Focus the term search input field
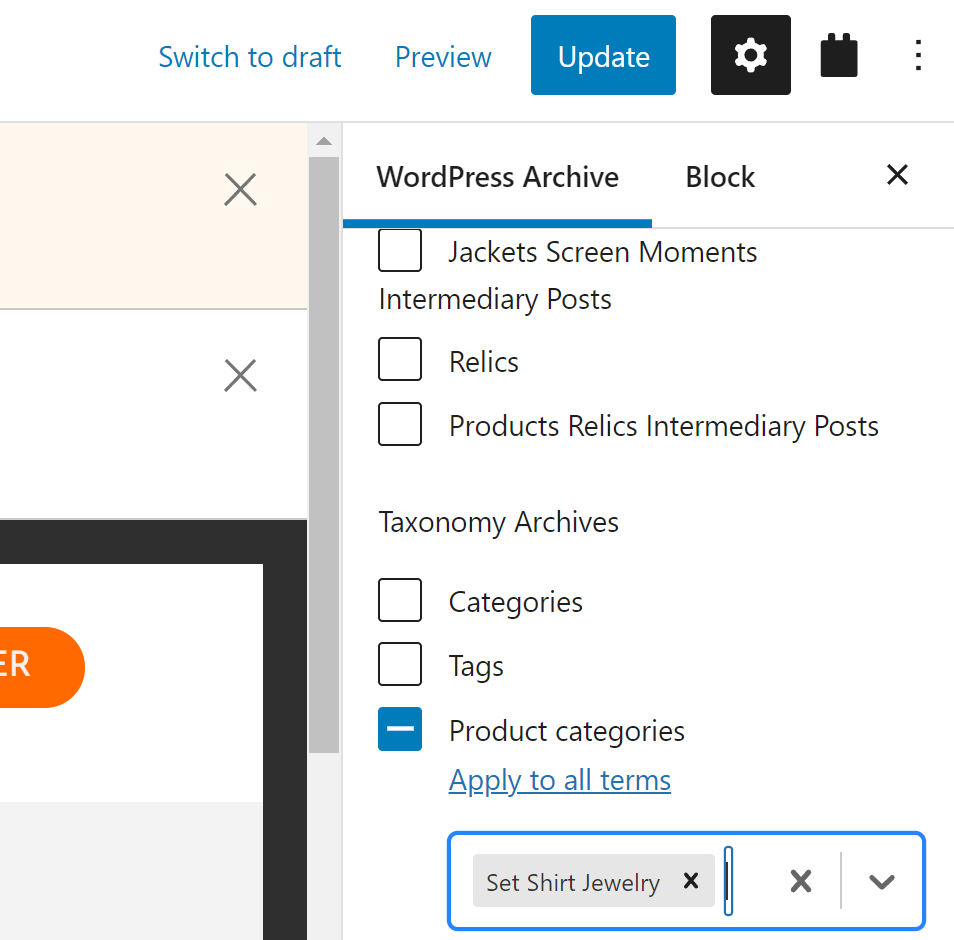The image size is (954, 940). (728, 881)
